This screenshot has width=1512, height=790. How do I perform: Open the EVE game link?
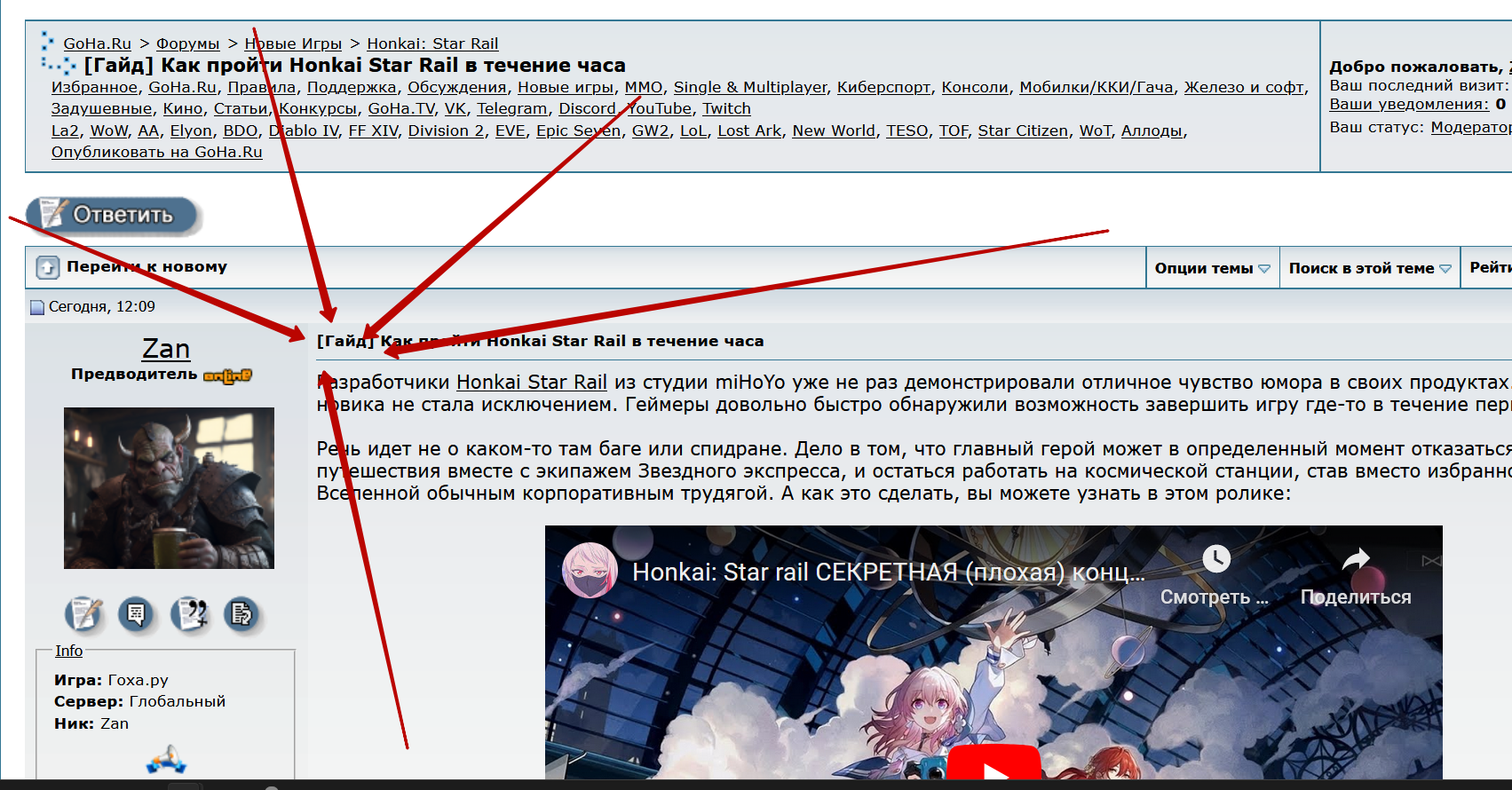click(511, 130)
